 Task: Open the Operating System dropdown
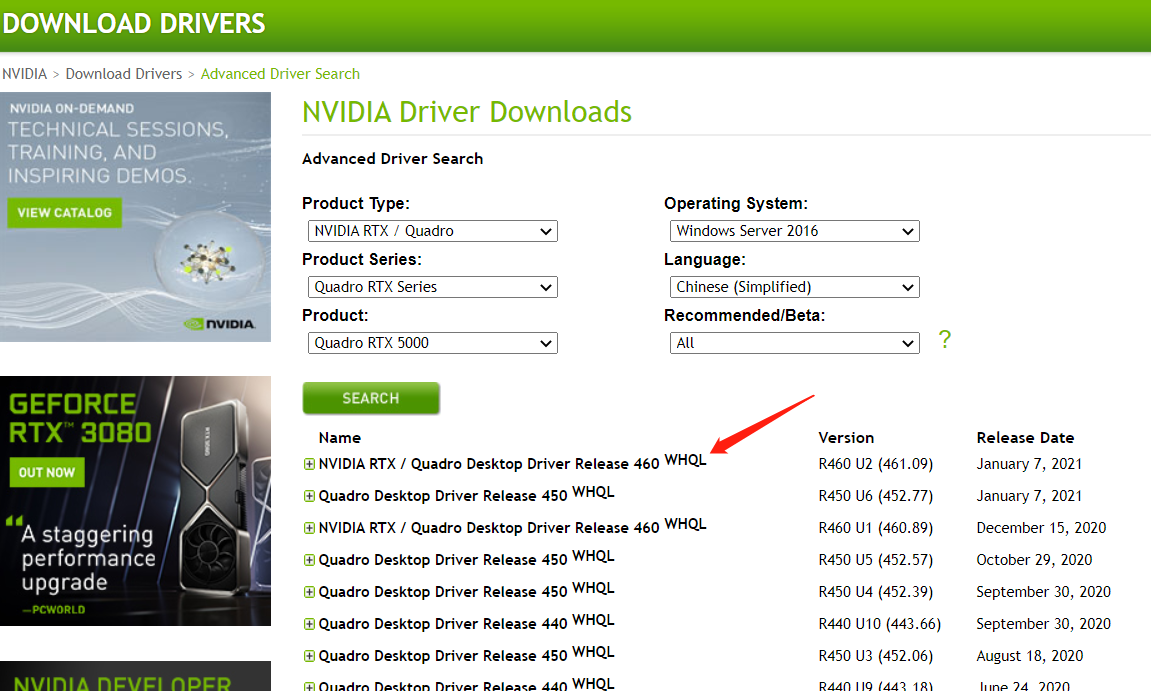coord(794,231)
